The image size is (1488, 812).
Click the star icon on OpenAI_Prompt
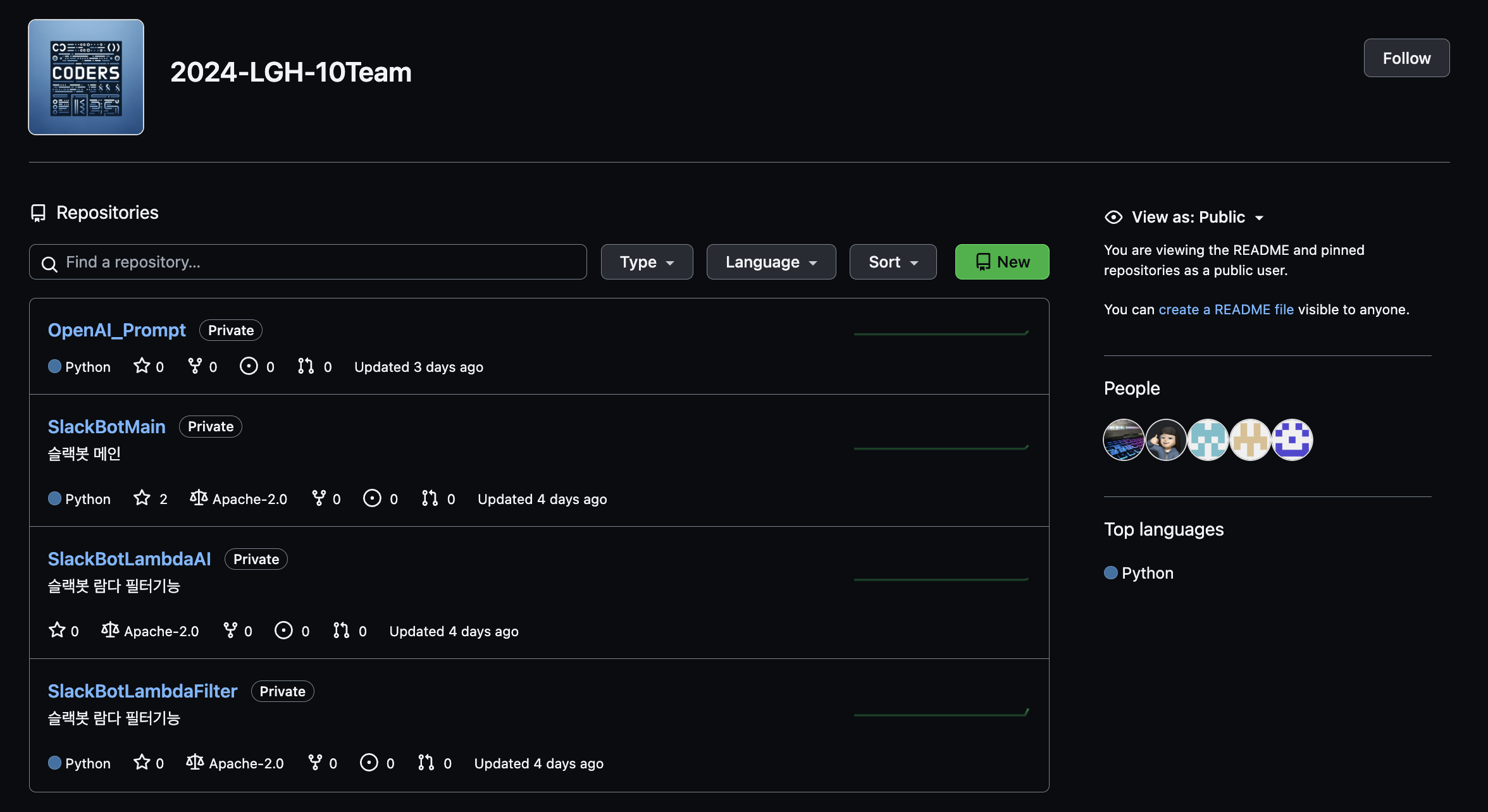[142, 366]
